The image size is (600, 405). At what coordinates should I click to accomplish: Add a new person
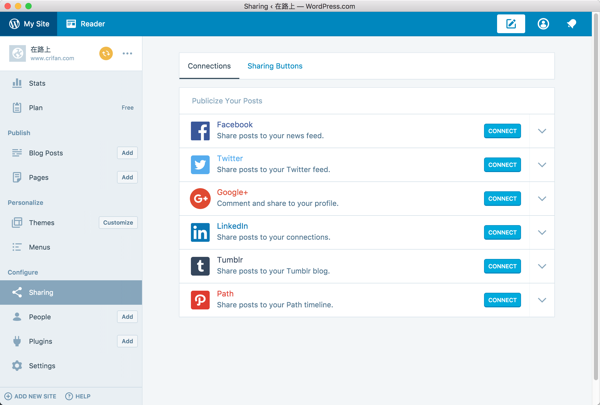[127, 317]
